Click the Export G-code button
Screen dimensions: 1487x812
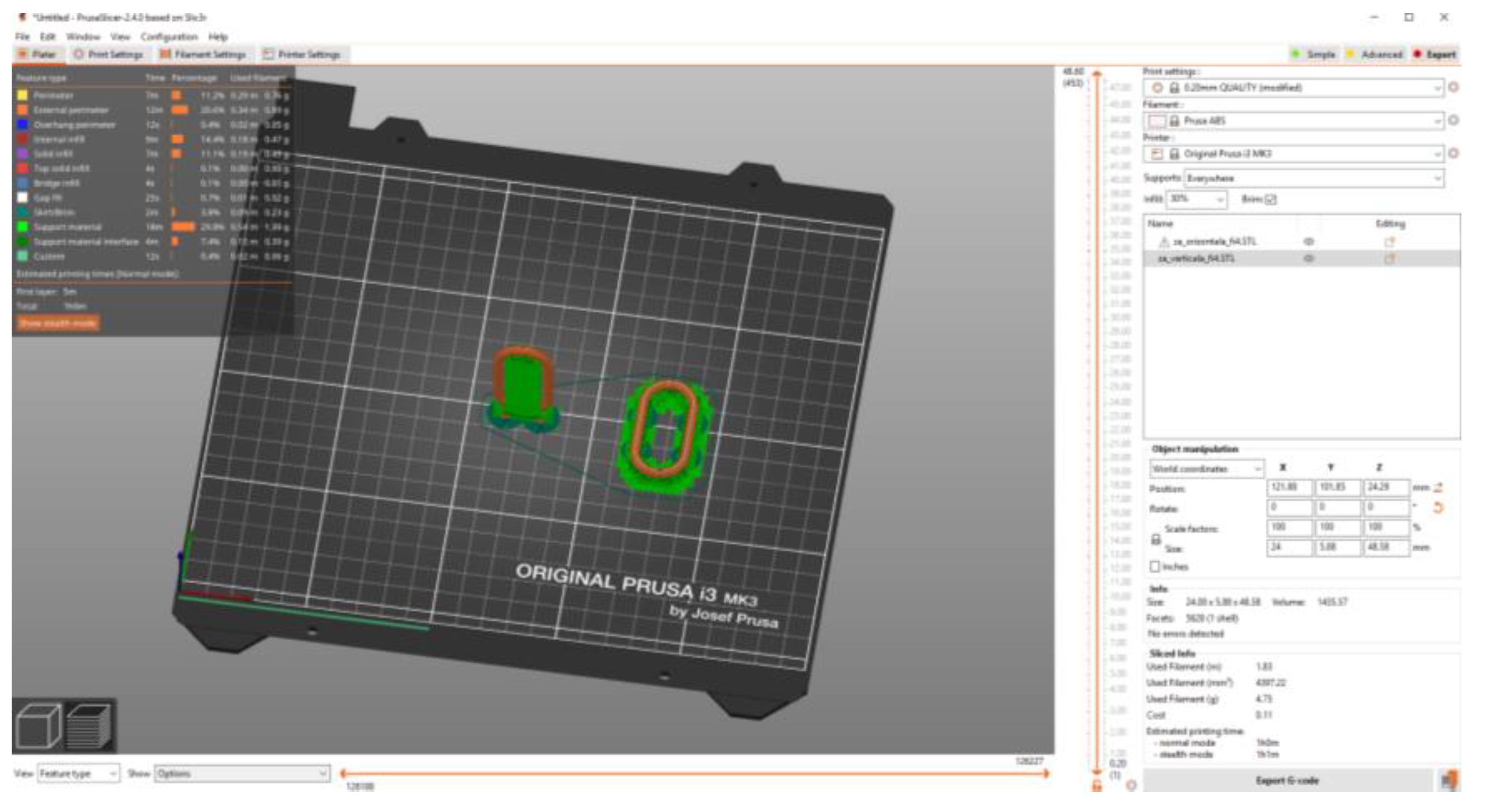(1287, 781)
